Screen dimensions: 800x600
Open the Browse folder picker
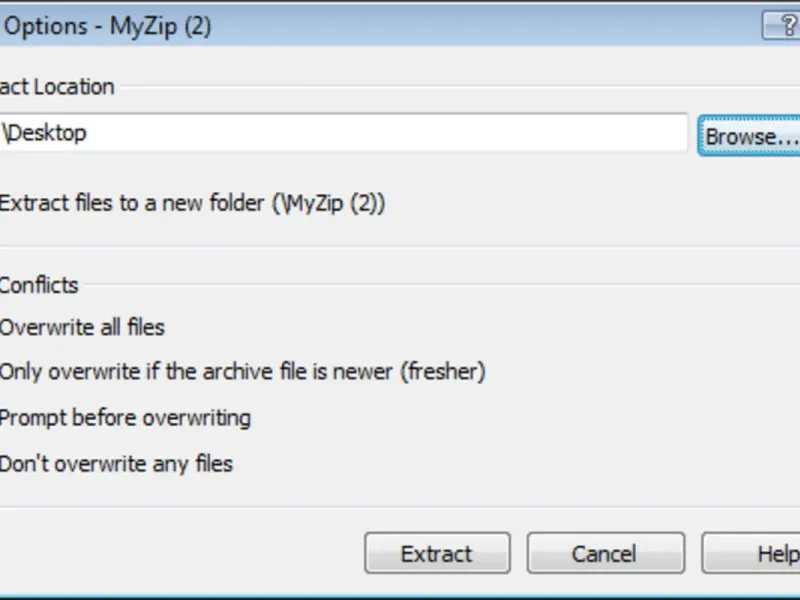750,135
